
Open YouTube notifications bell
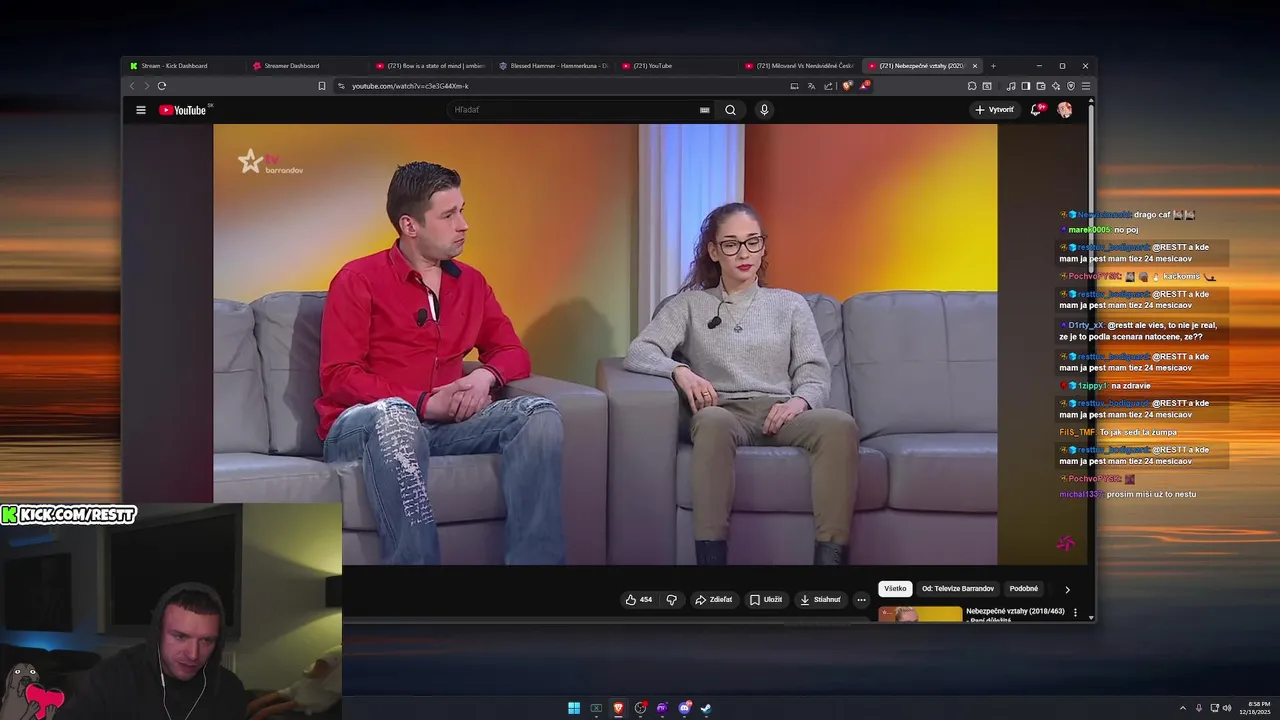pos(1037,110)
